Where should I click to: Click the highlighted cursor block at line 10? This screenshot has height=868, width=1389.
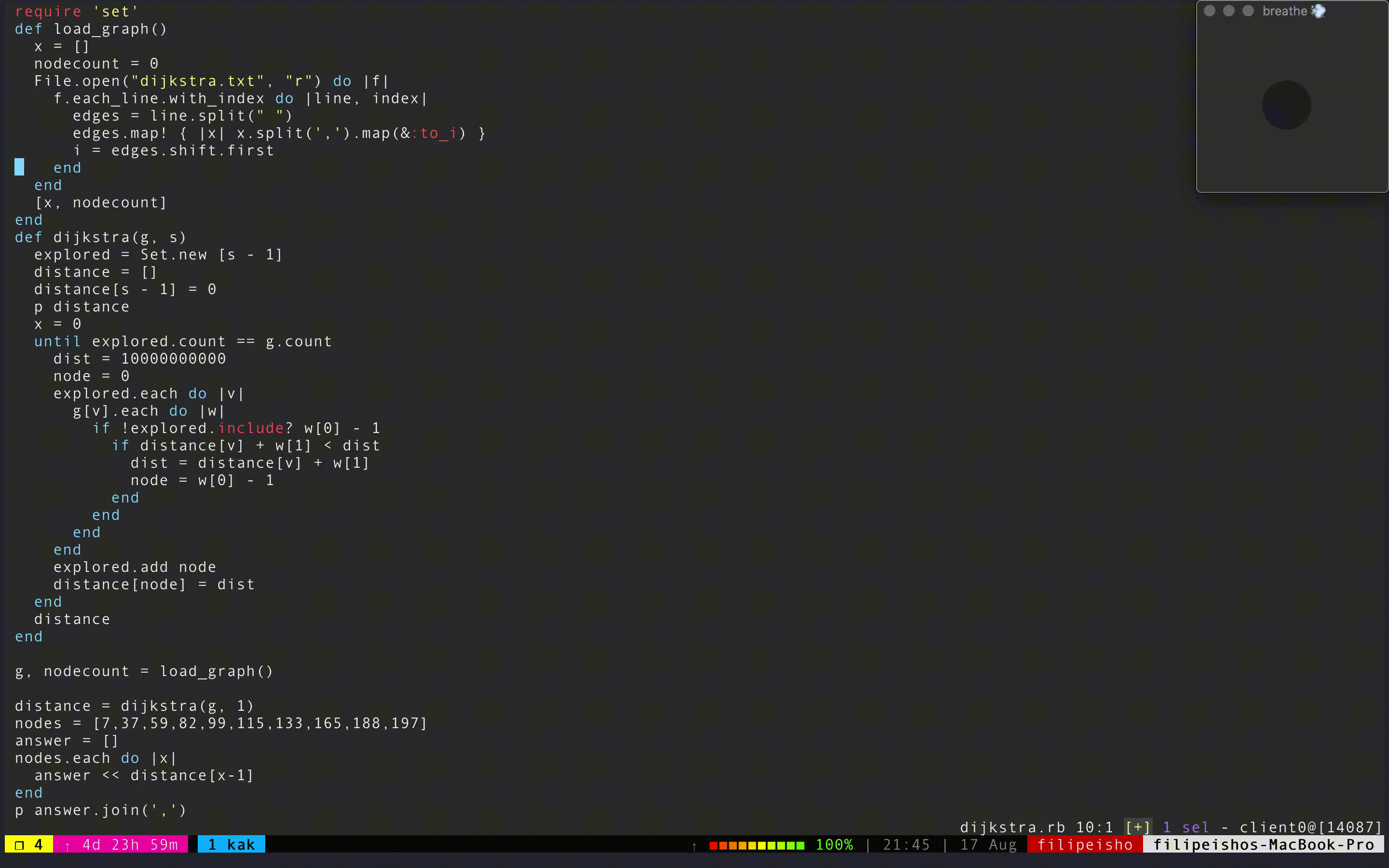19,167
